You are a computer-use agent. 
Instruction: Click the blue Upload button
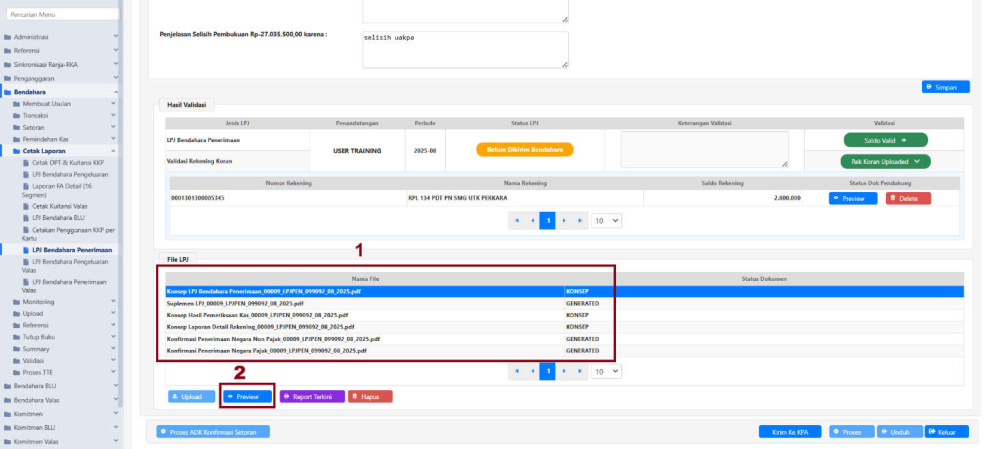tap(190, 397)
